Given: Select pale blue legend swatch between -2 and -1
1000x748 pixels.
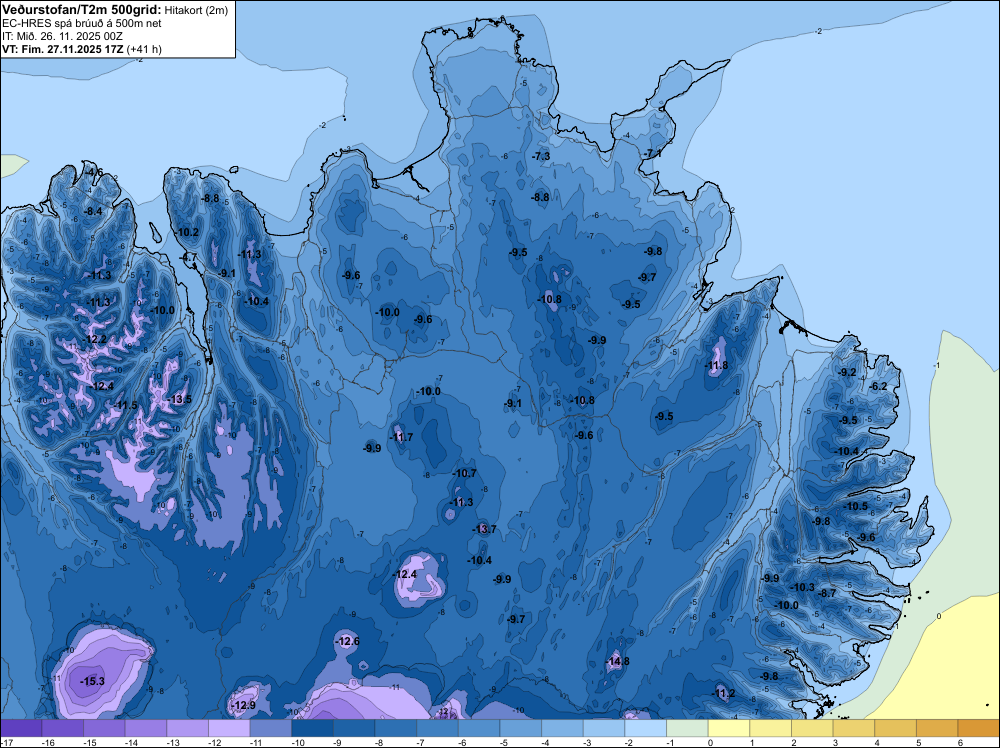Looking at the screenshot, I should pyautogui.click(x=645, y=728).
